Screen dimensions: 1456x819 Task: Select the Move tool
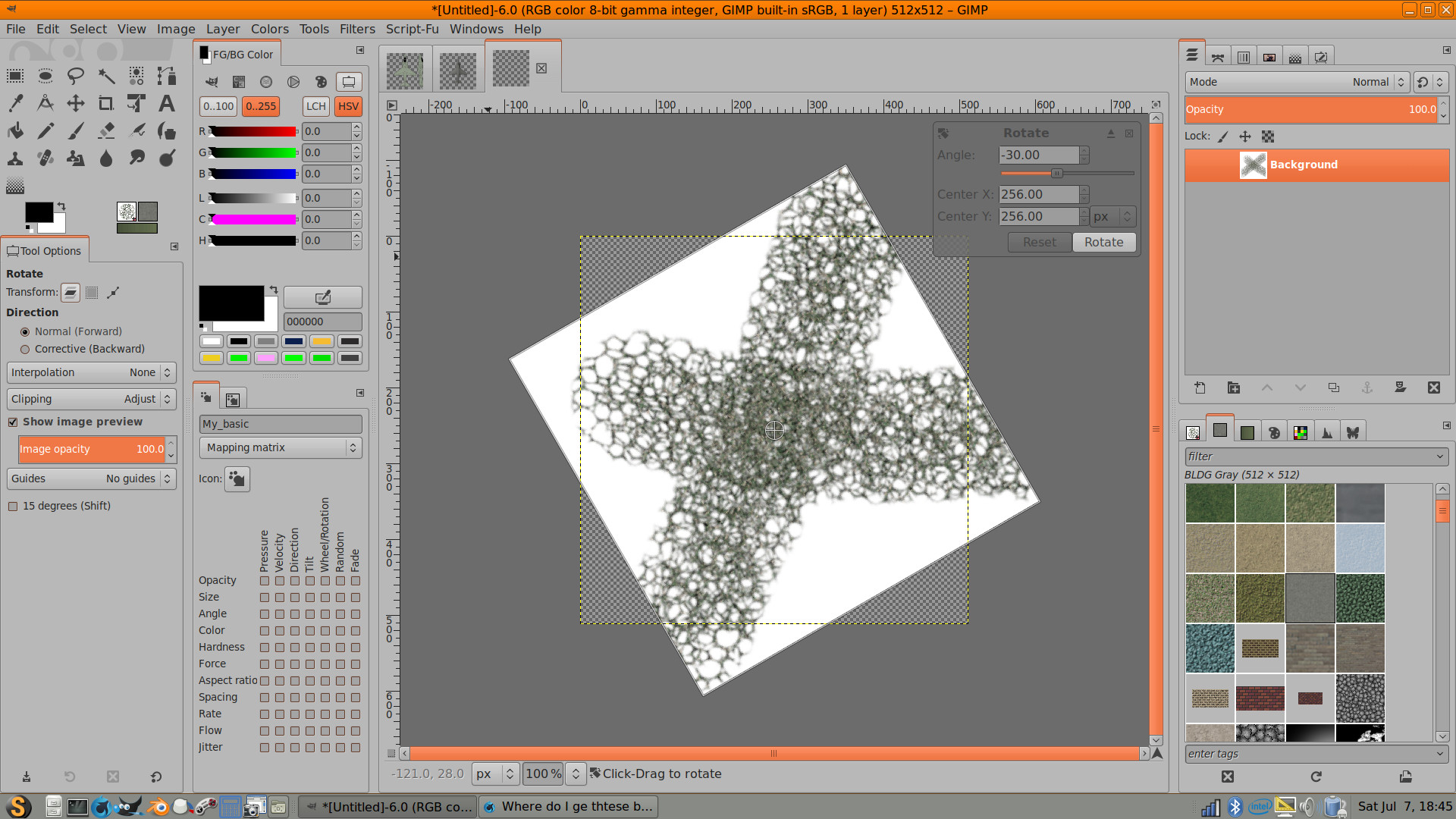(75, 103)
